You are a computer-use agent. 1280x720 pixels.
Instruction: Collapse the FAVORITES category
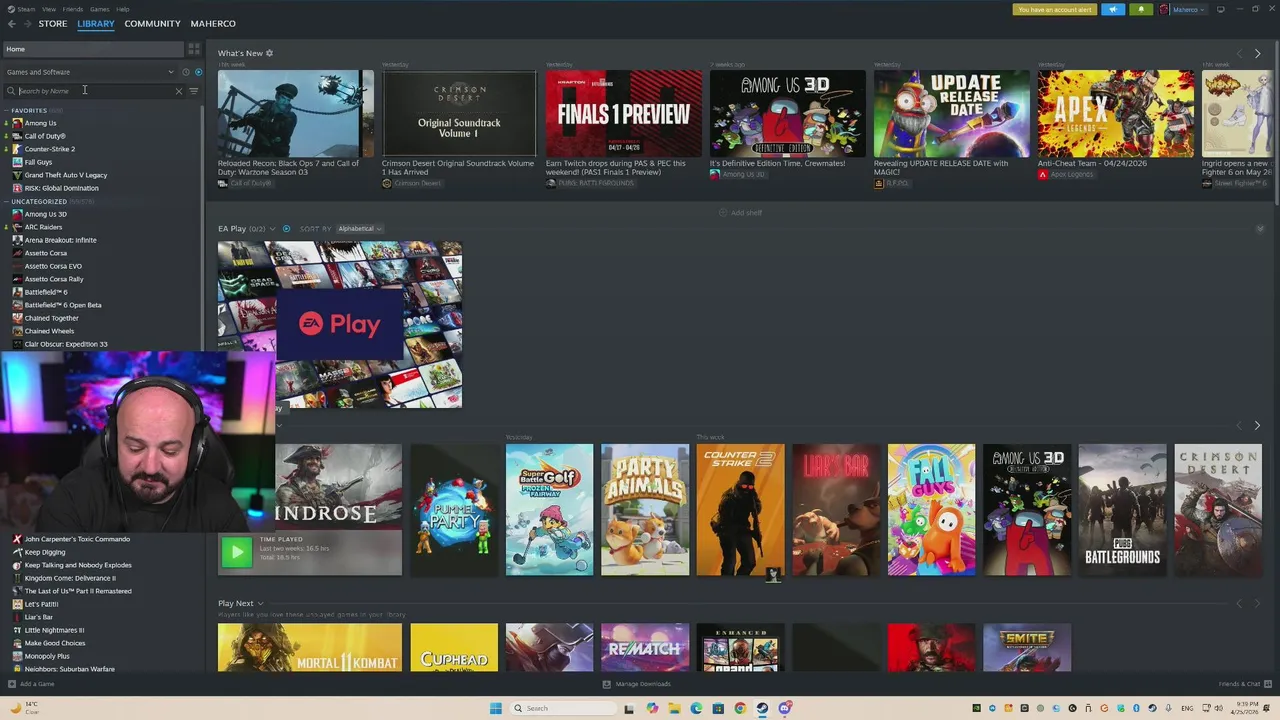(7, 110)
